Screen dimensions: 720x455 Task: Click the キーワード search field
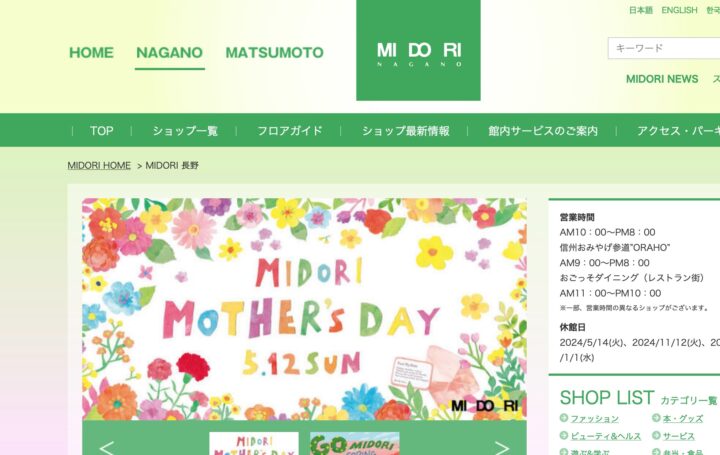(664, 48)
